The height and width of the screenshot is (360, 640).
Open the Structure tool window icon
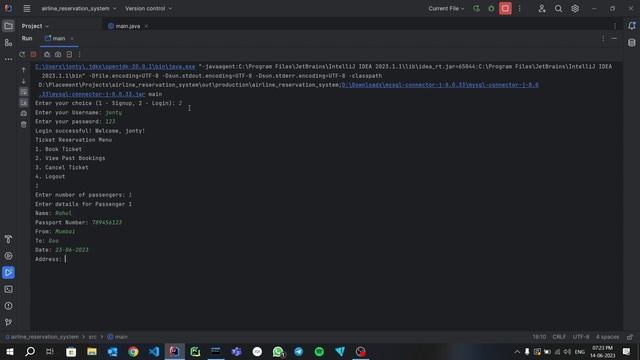pyautogui.click(x=8, y=42)
